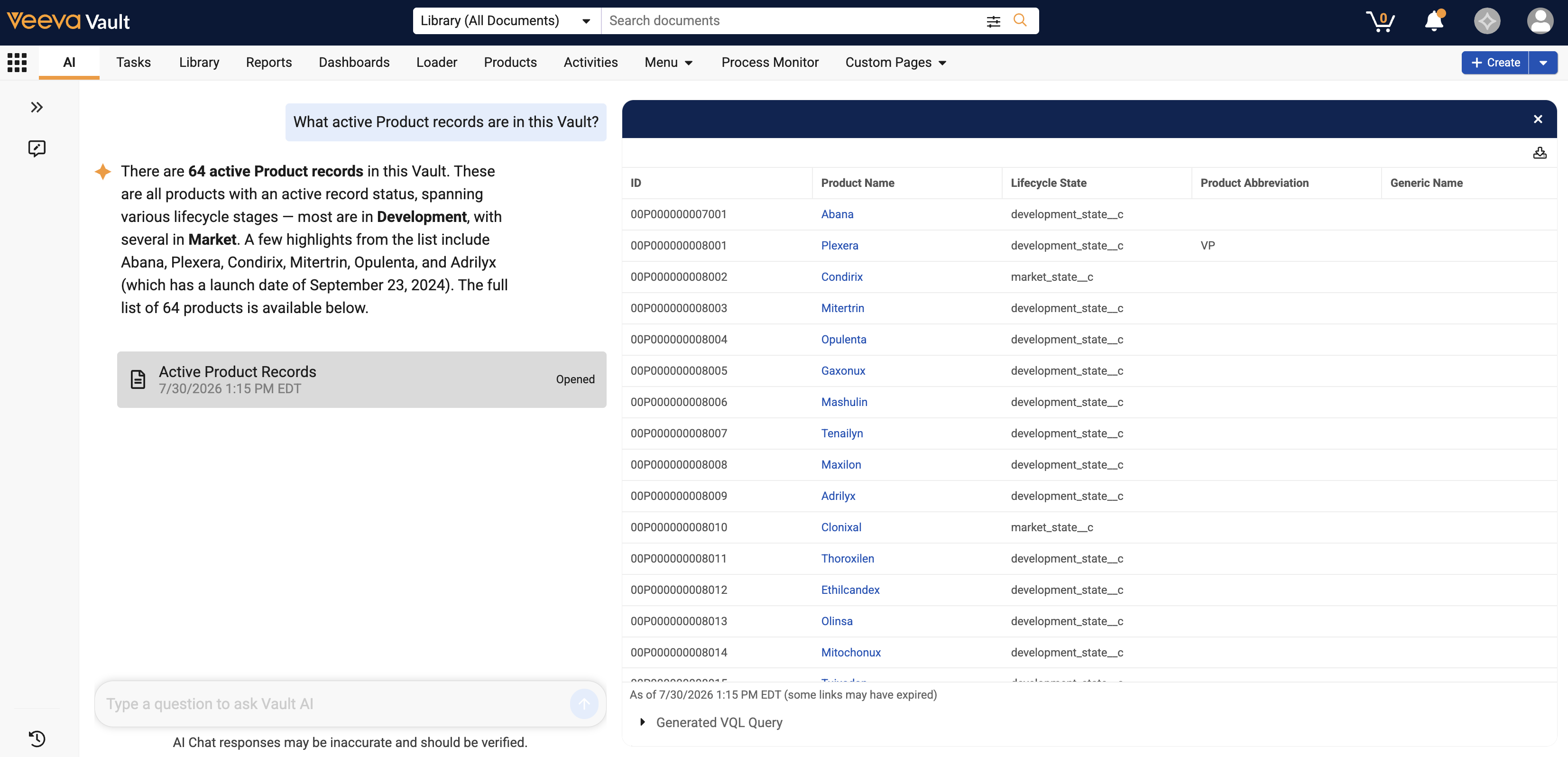Open the Opulenta product link
The image size is (1568, 757).
pyautogui.click(x=843, y=340)
